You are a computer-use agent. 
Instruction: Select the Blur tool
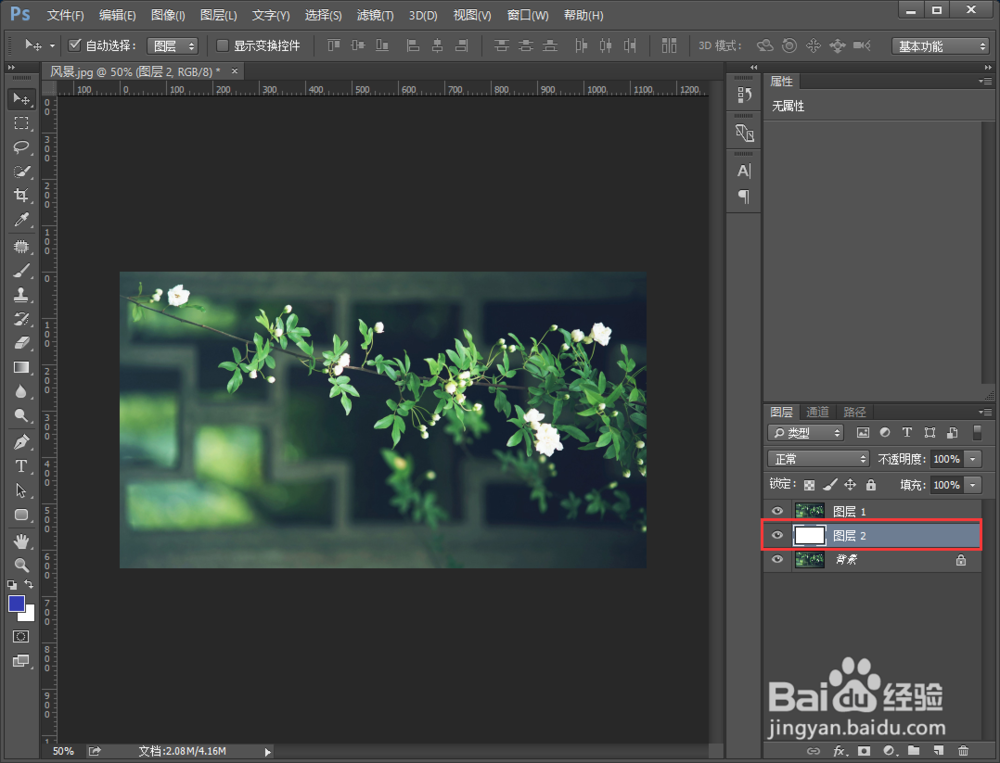click(21, 392)
